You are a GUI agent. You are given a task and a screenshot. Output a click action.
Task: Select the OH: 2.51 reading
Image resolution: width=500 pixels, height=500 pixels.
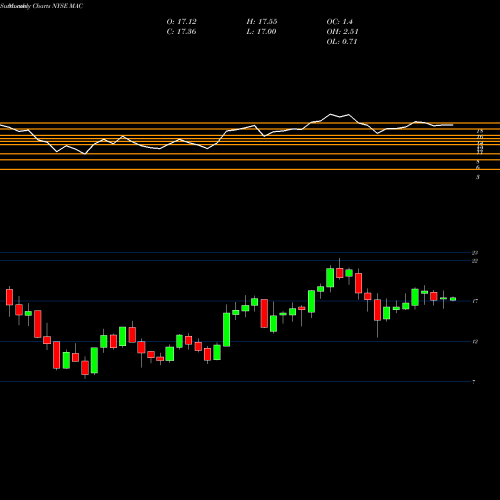342,32
